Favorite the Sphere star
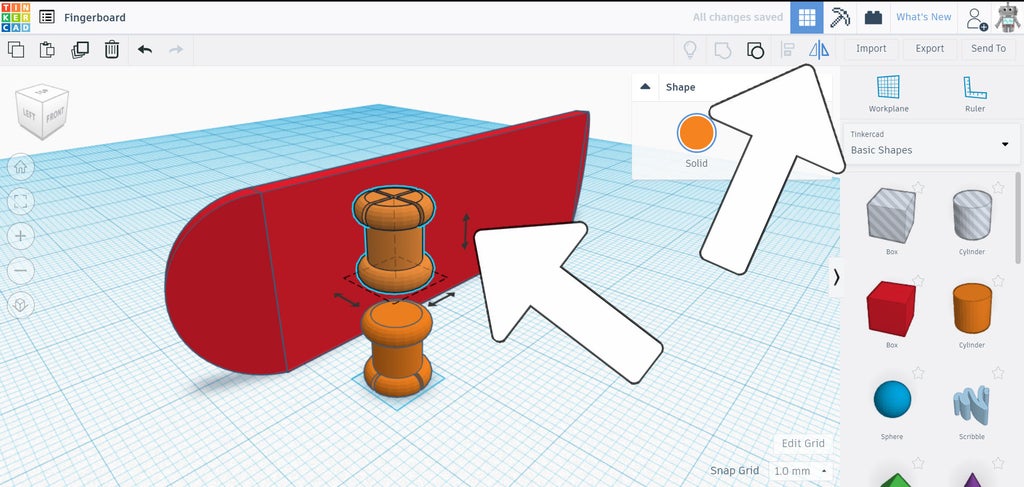 tap(918, 373)
